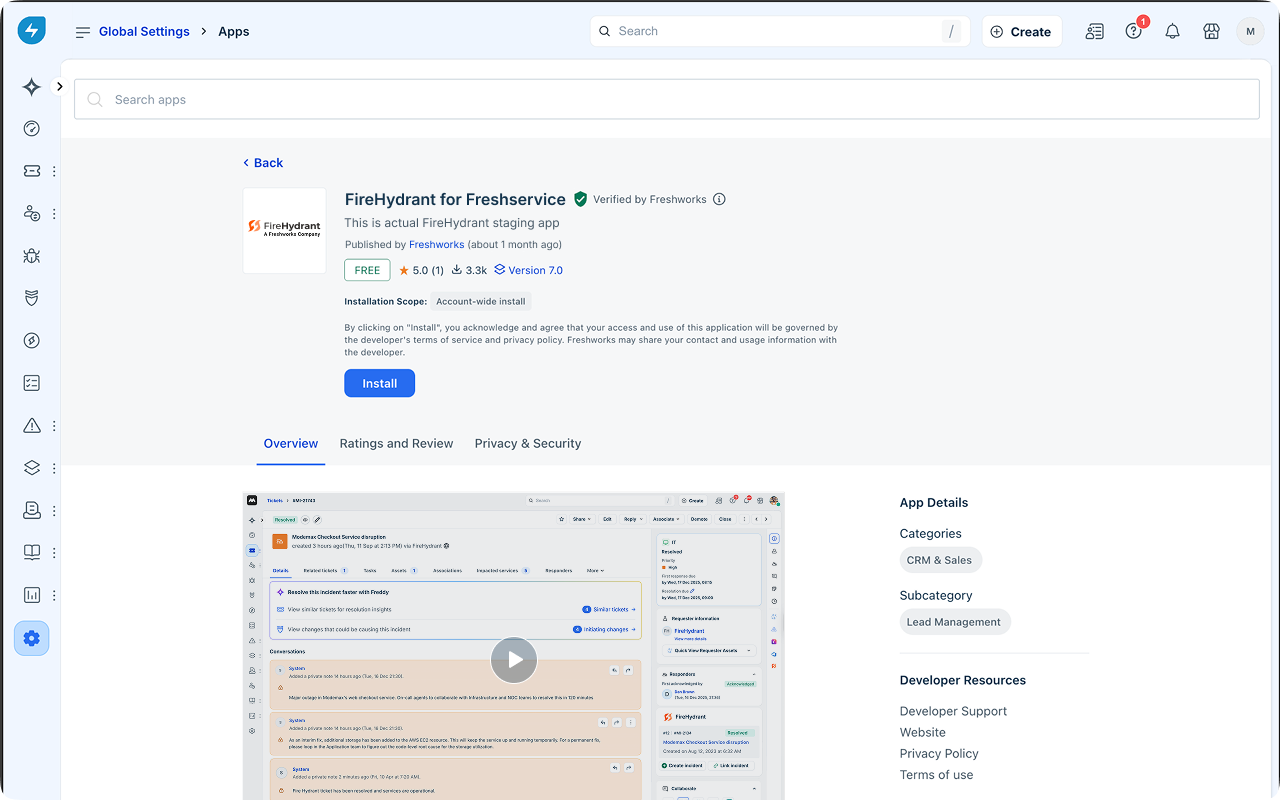Image resolution: width=1280 pixels, height=800 pixels.
Task: Open more options beside Analytics sidebar icon
Action: [x=54, y=595]
